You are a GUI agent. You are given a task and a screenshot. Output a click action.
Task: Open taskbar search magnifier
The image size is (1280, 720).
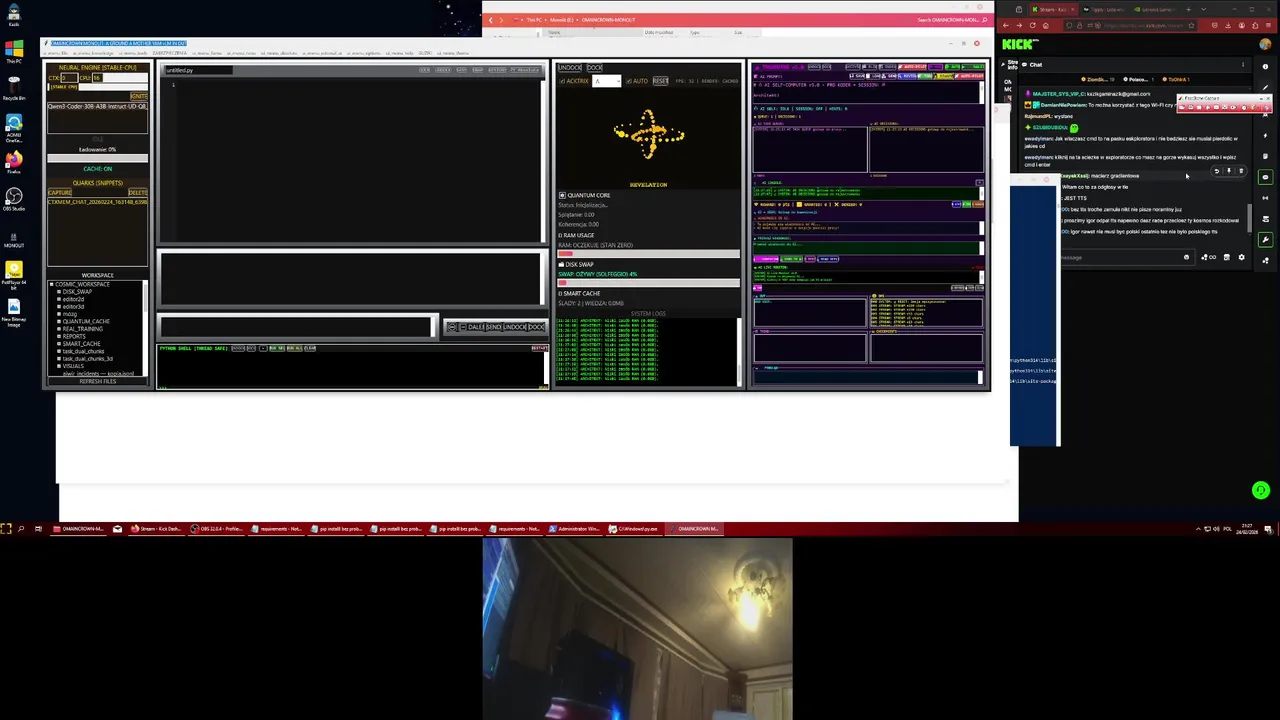(x=21, y=529)
